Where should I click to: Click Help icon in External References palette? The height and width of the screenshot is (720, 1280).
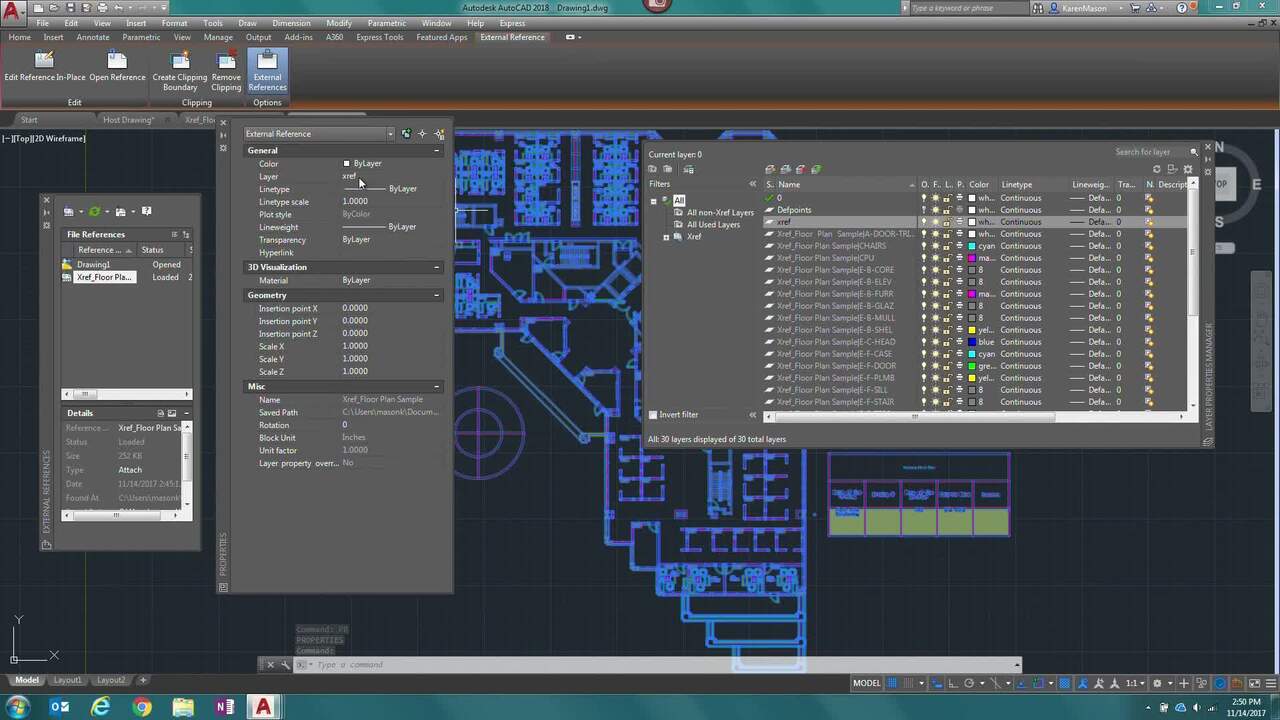pyautogui.click(x=147, y=211)
